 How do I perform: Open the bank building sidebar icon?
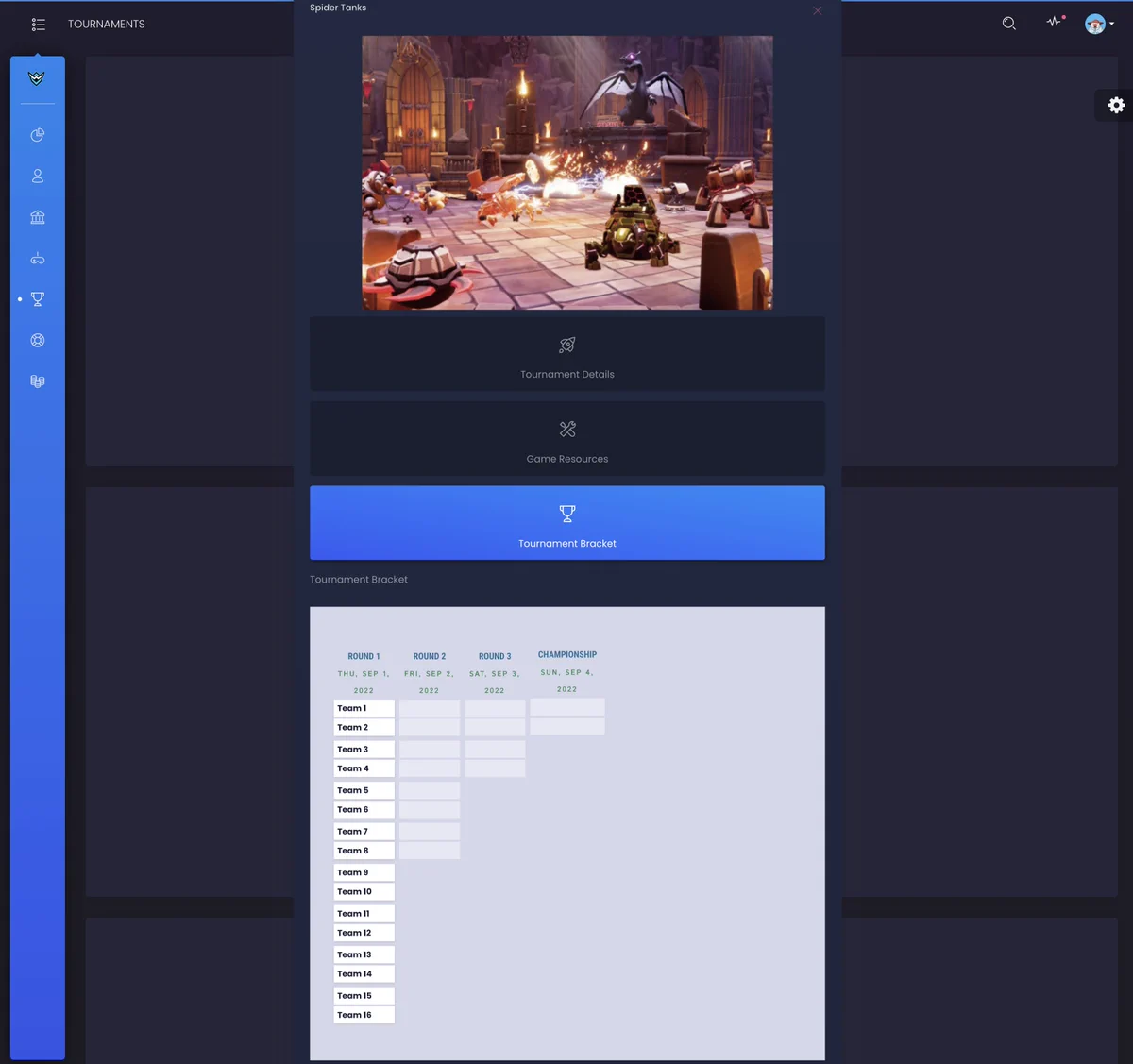tap(38, 217)
